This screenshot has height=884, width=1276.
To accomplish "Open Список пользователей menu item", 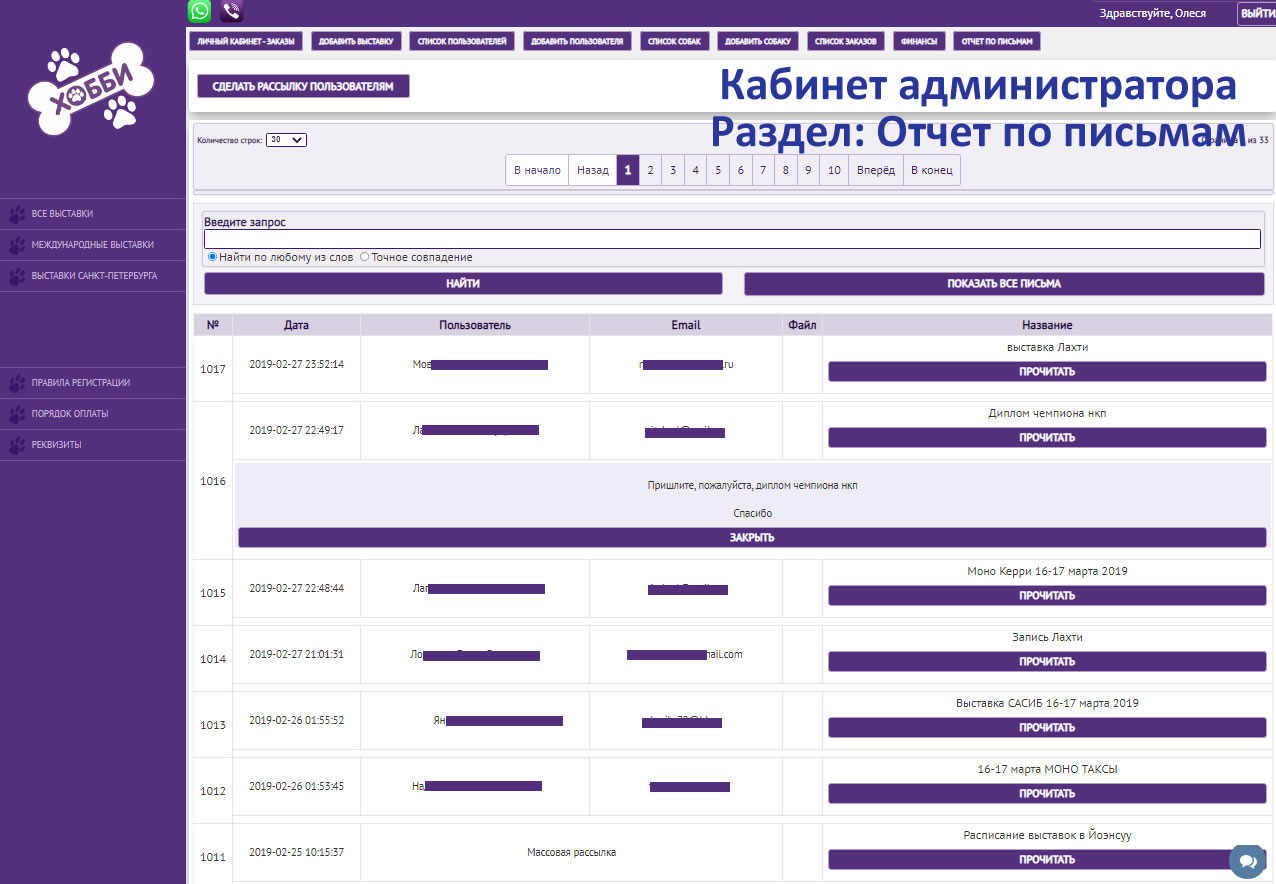I will coord(463,41).
